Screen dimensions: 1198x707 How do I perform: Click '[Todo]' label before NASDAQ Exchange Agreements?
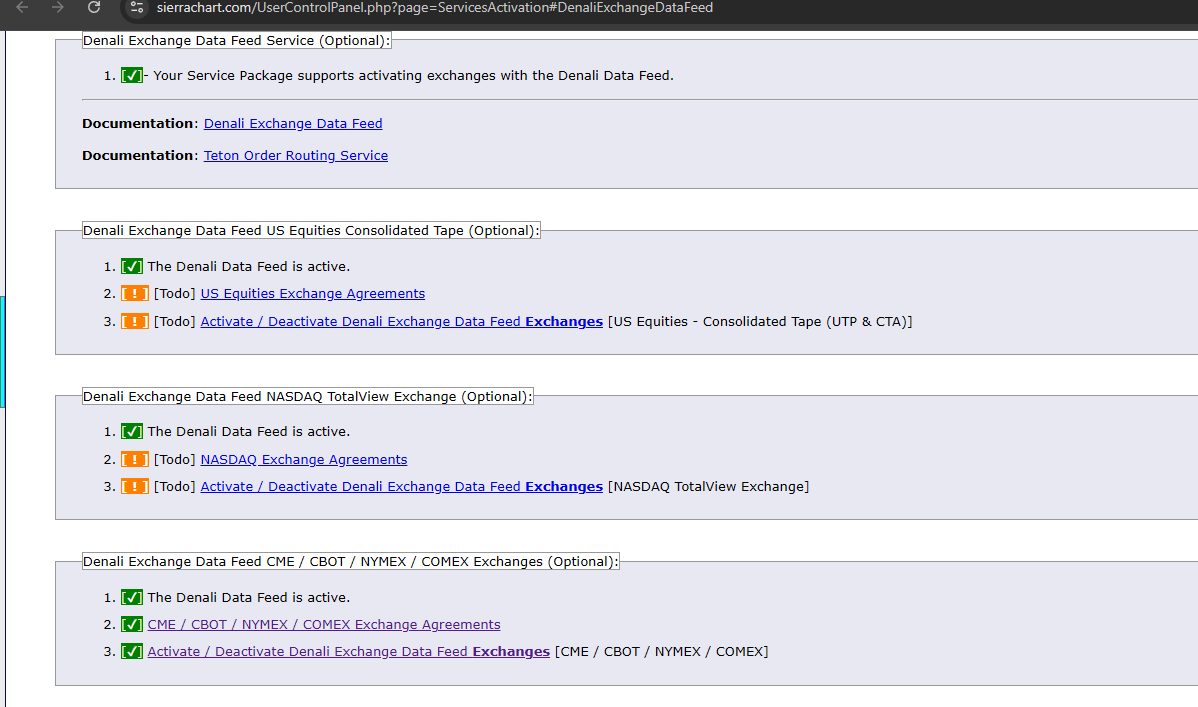coord(175,459)
